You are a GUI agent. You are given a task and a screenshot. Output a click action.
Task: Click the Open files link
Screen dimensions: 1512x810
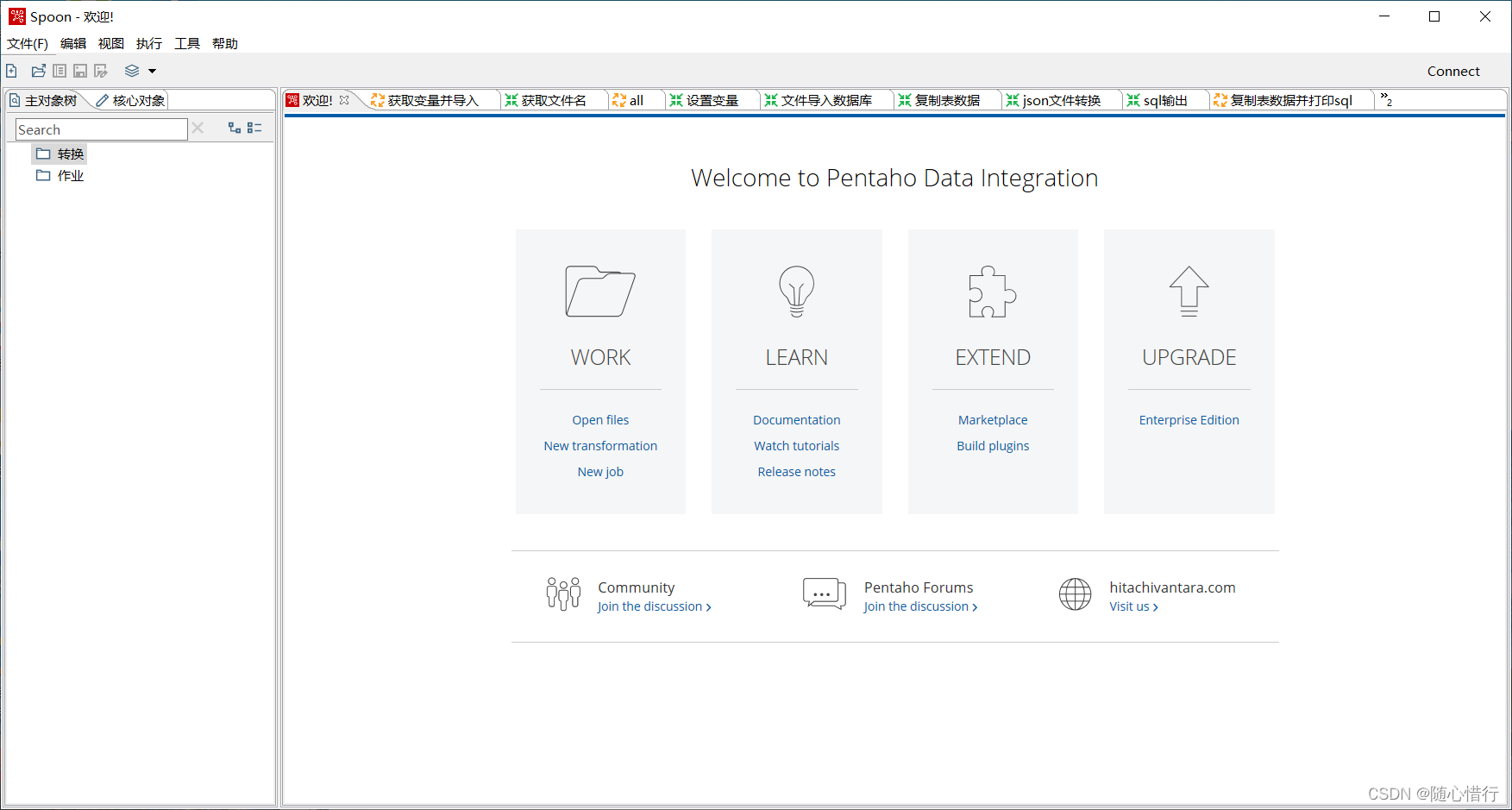(600, 420)
